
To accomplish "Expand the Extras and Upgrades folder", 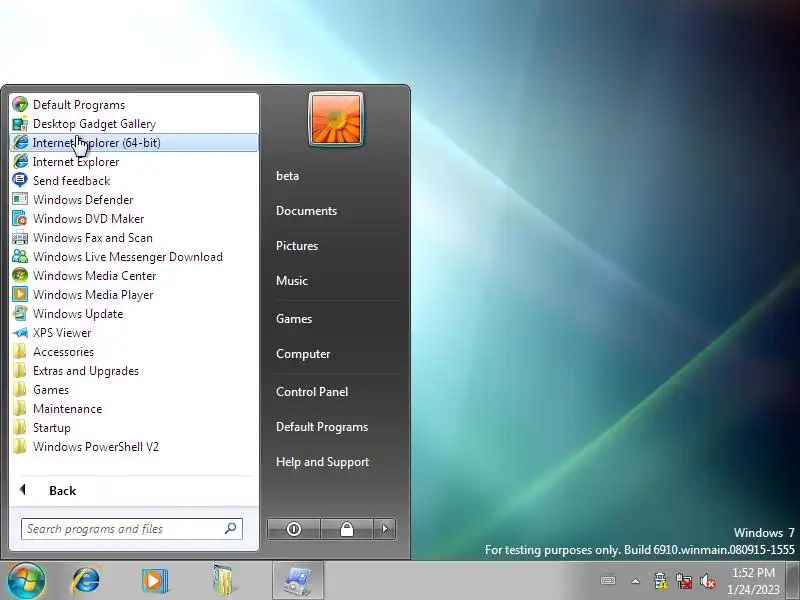I will click(134, 371).
